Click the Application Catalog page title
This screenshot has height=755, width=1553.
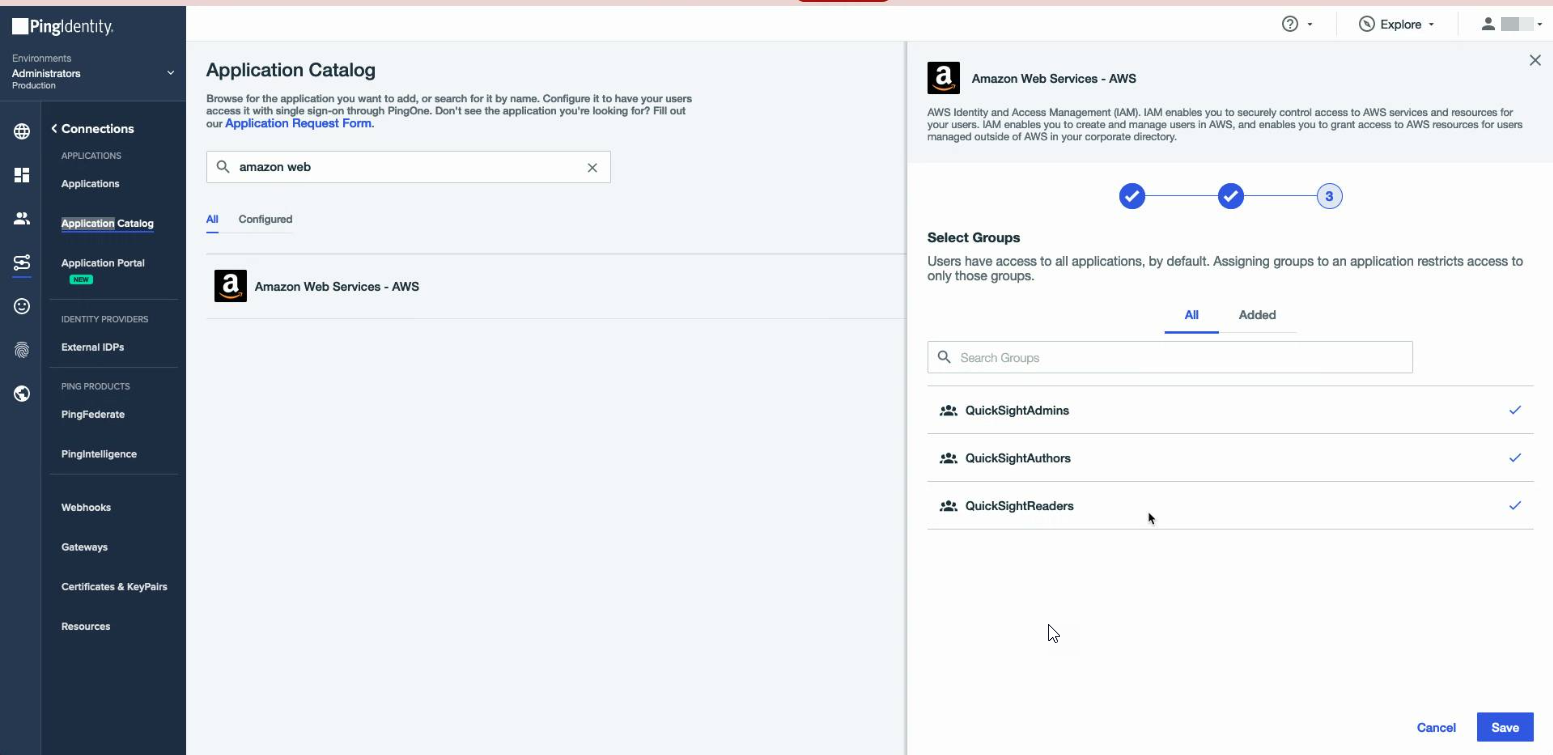[x=291, y=70]
